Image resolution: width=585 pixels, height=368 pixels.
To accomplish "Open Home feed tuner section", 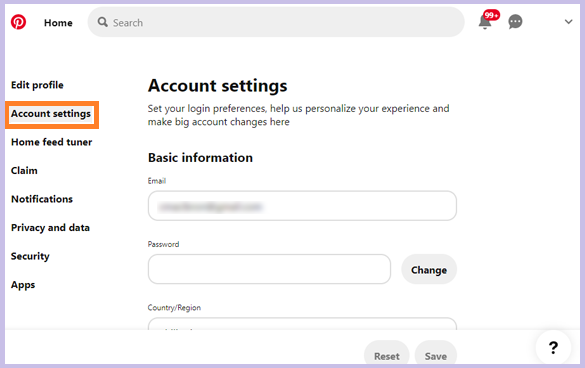I will click(x=51, y=142).
